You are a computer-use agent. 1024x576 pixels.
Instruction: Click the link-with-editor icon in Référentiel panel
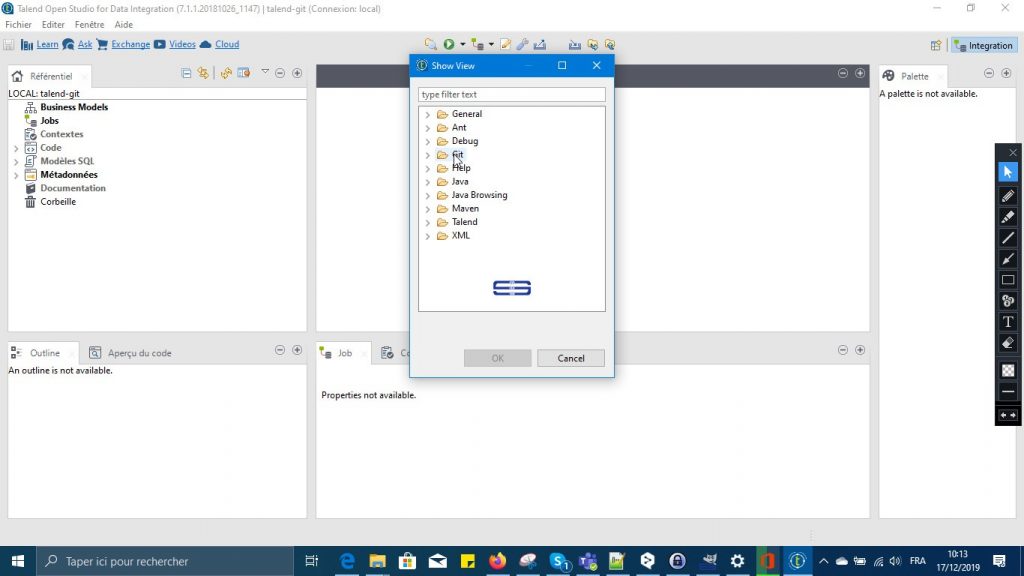pos(203,73)
